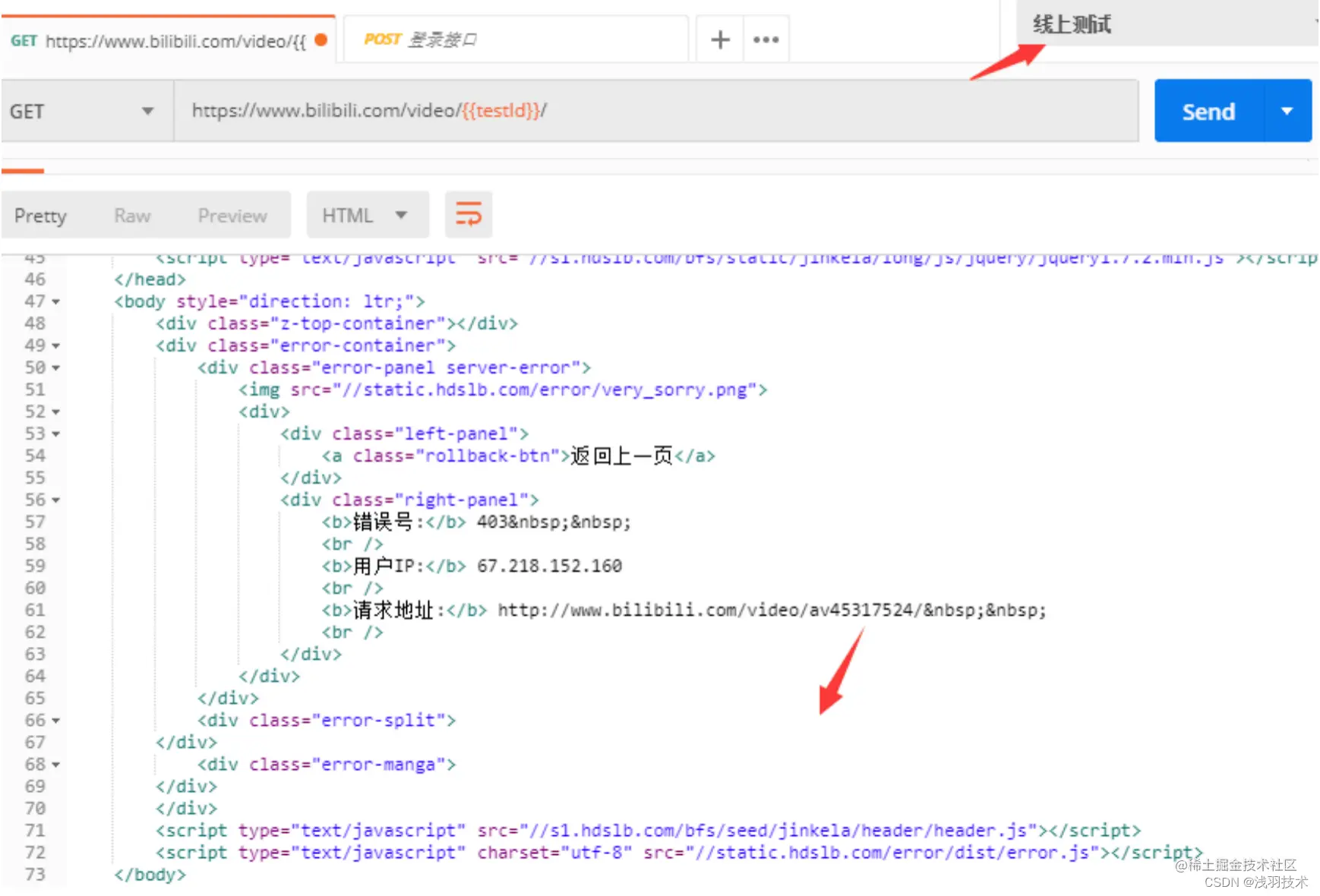Screen dimensions: 1320x896
Task: Open a new request tab with plus icon
Action: [x=720, y=39]
